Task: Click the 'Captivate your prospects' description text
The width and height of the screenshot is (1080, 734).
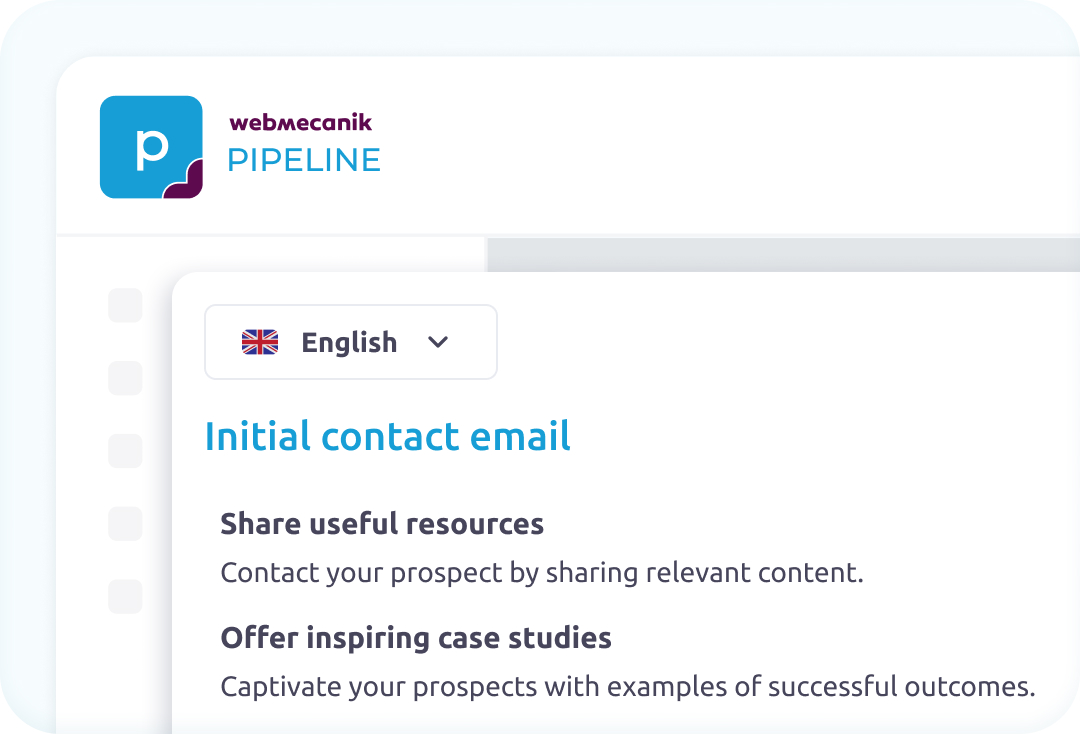Action: tap(627, 688)
